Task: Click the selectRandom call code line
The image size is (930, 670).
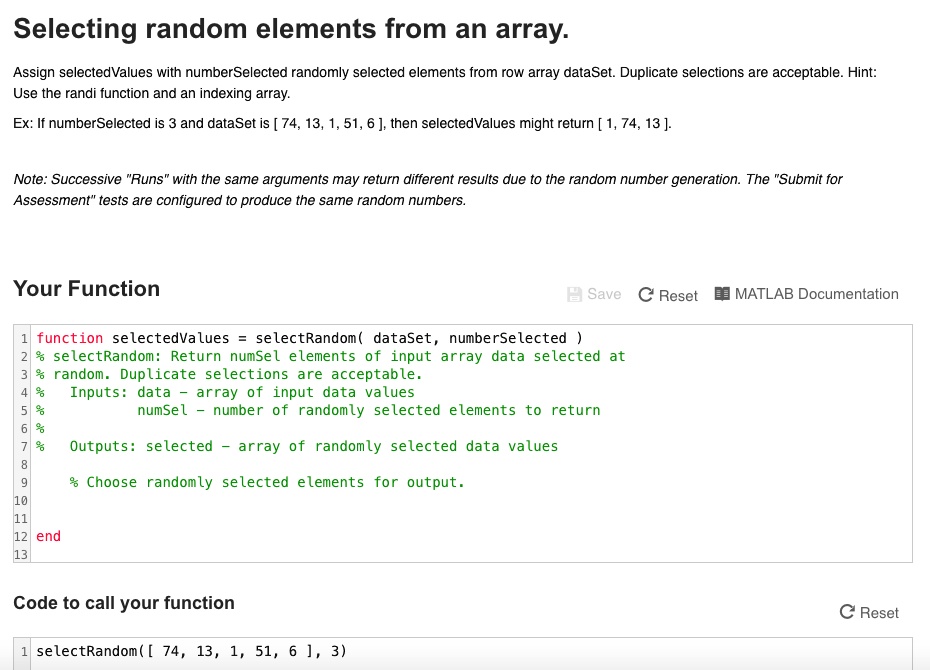Action: pyautogui.click(x=191, y=652)
